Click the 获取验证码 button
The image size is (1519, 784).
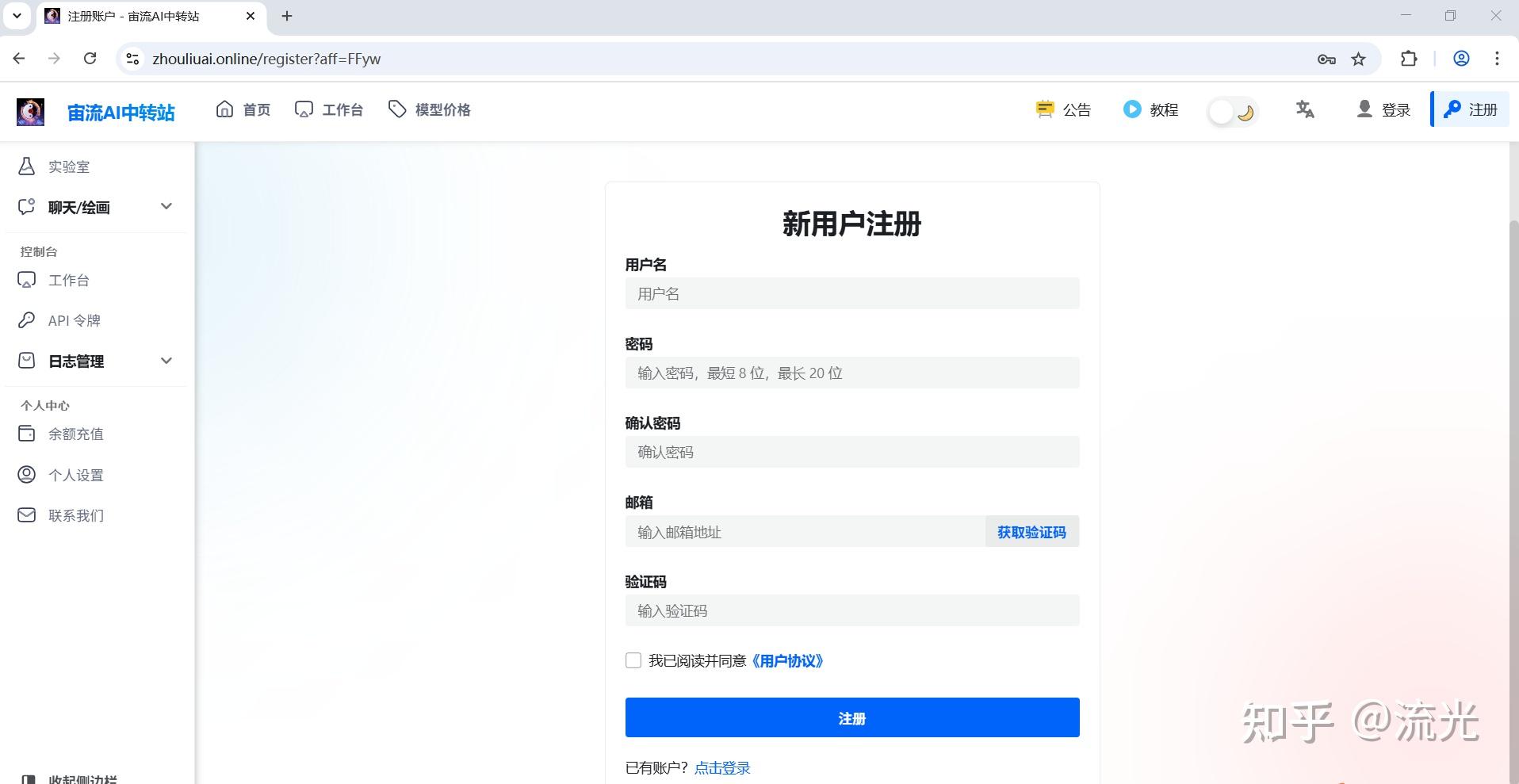(1031, 532)
